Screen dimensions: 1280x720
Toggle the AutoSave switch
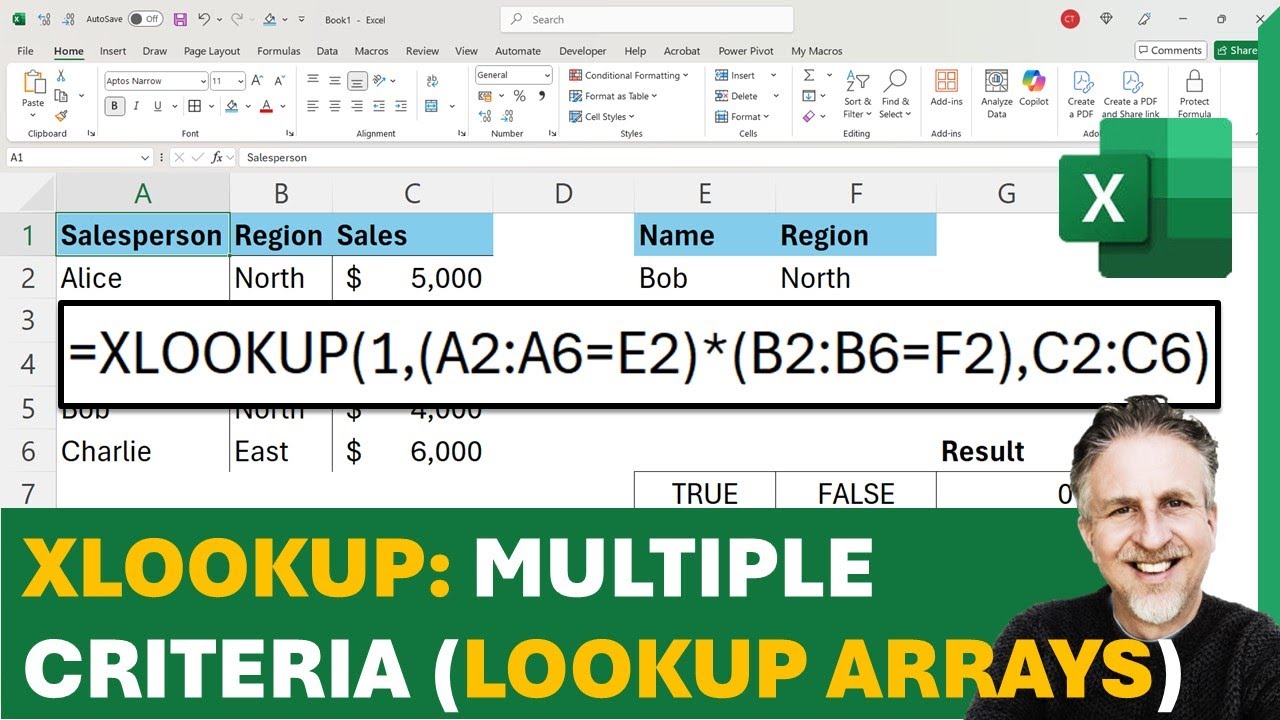coord(145,19)
